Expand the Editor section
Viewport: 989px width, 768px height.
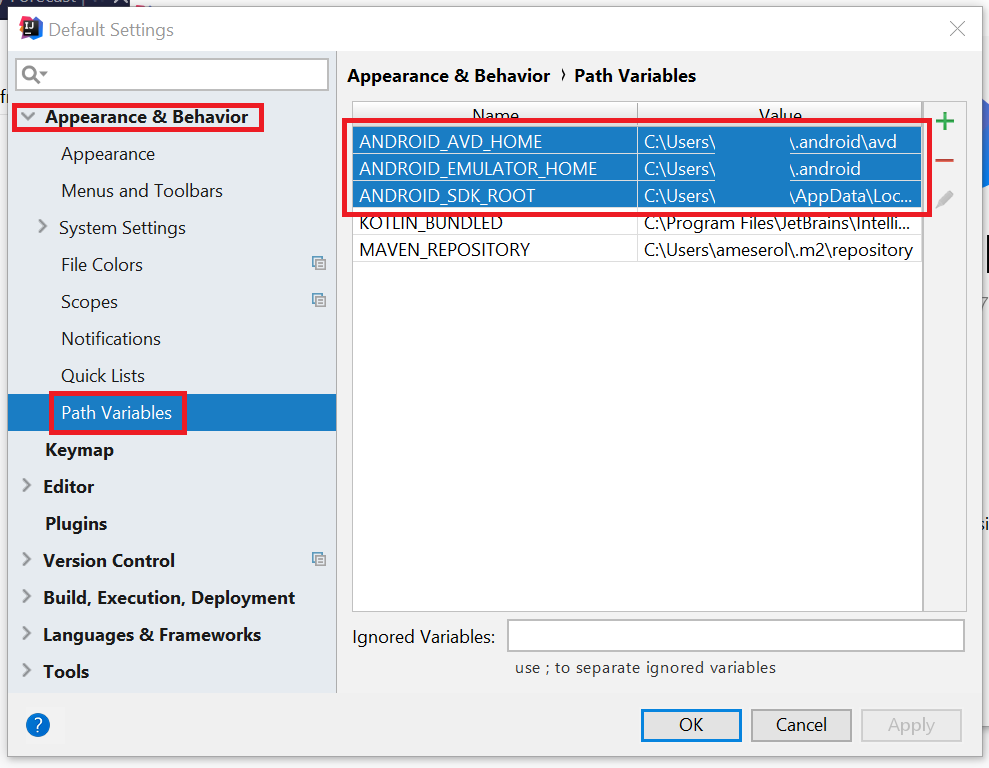pyautogui.click(x=26, y=486)
